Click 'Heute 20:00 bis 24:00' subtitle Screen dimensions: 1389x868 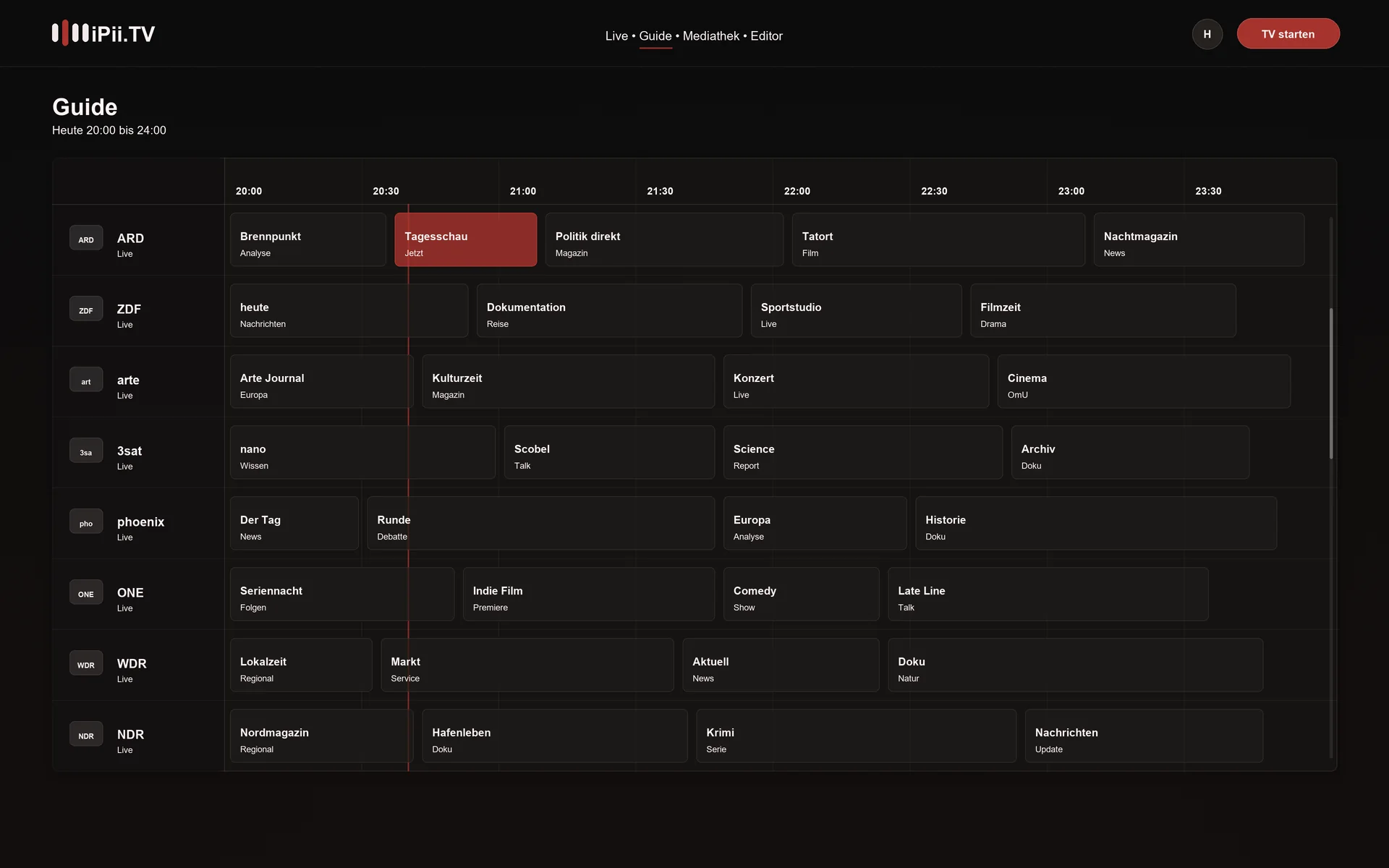pos(109,130)
